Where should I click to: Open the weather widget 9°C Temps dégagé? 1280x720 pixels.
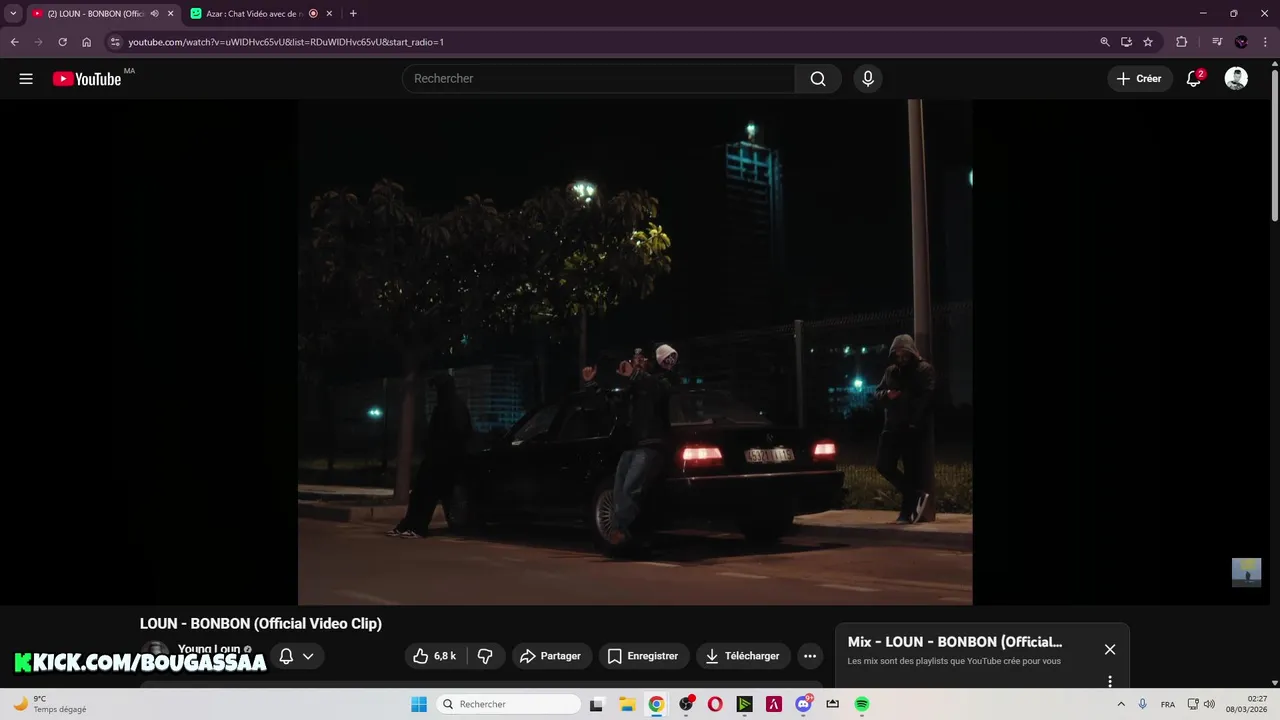coord(50,704)
